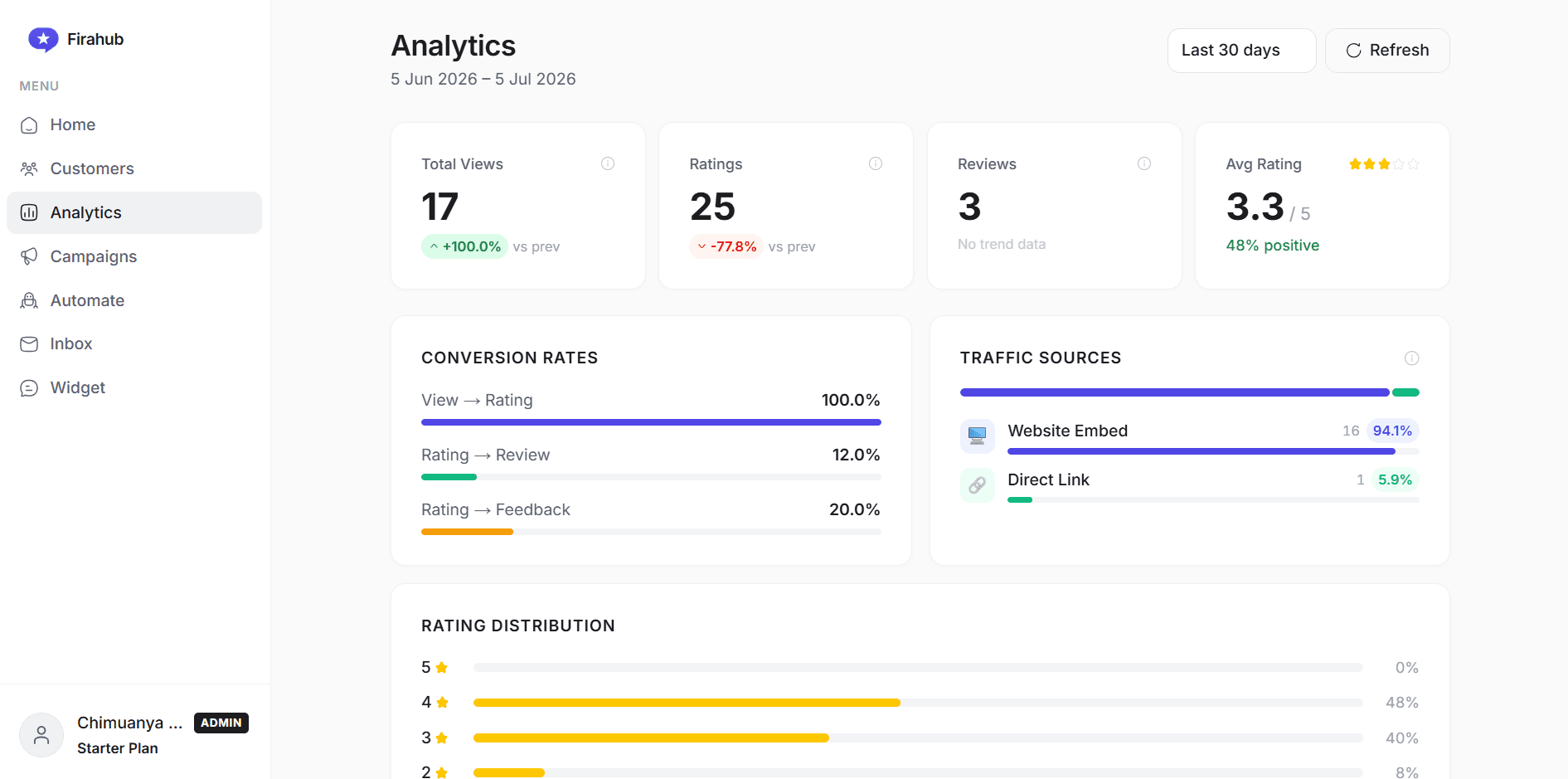This screenshot has height=779, width=1568.
Task: Click the Starter Plan label
Action: 118,748
